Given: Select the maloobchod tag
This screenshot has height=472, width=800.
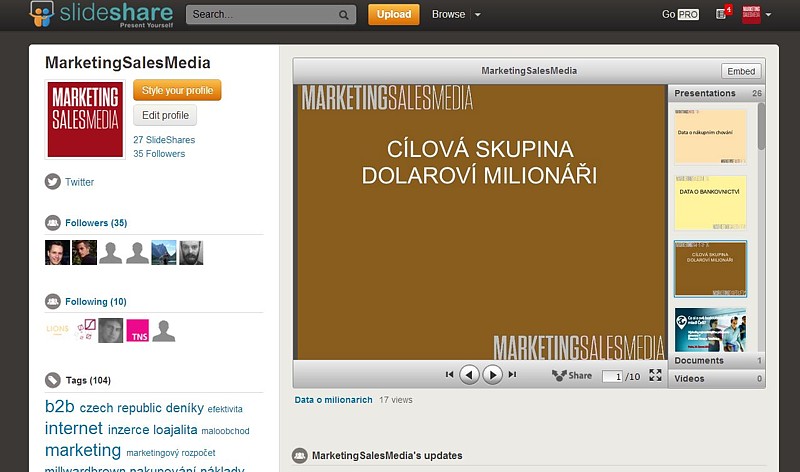Looking at the screenshot, I should coord(226,431).
